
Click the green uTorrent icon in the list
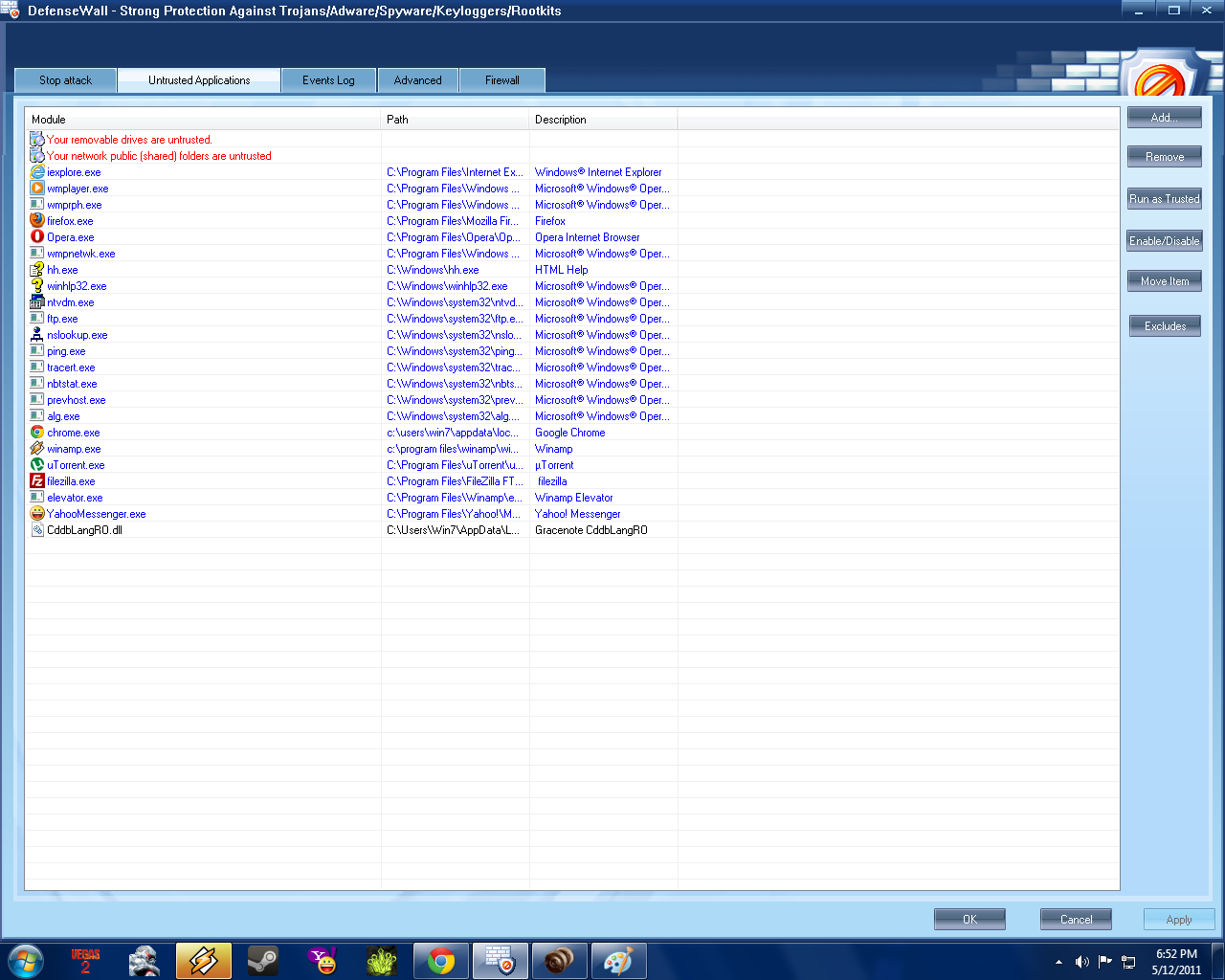click(x=37, y=465)
